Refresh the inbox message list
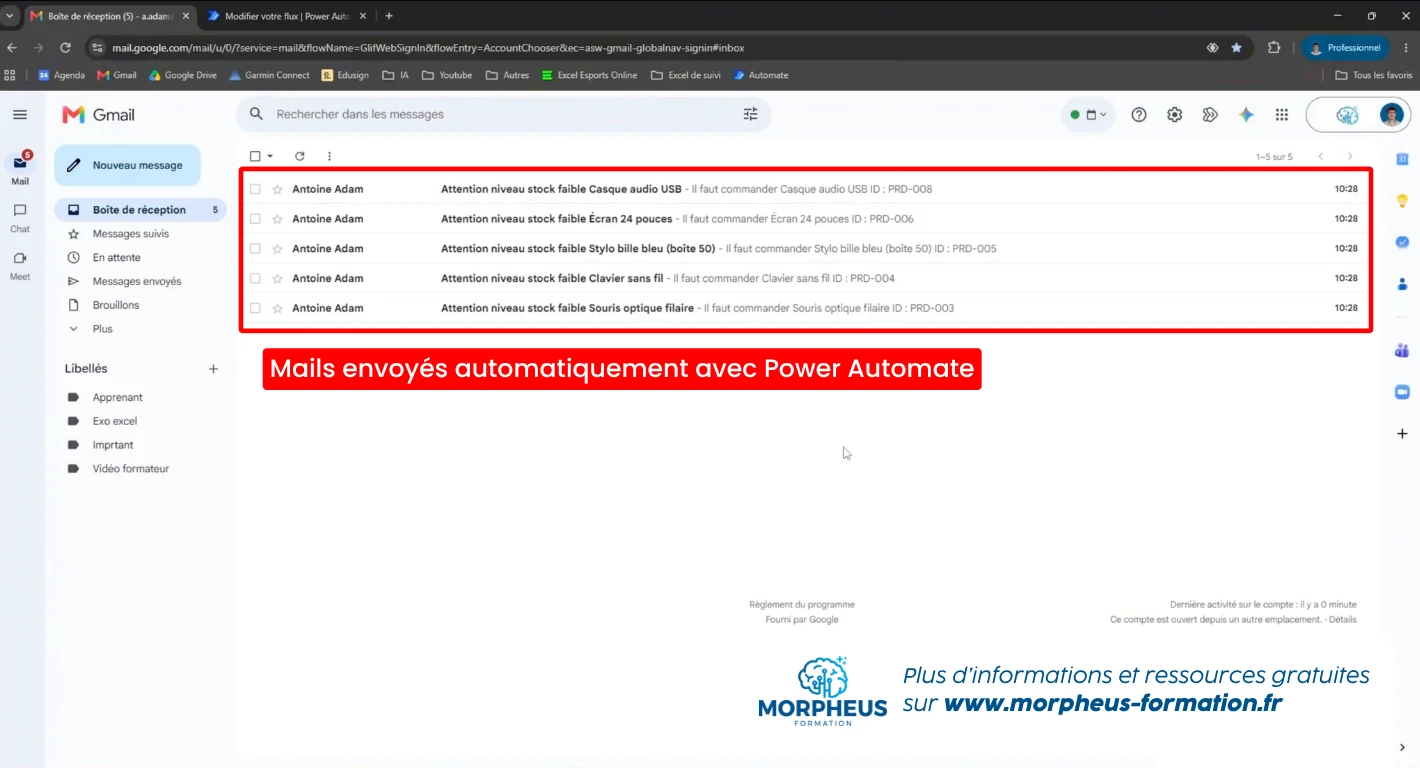The height and width of the screenshot is (768, 1420). (x=300, y=156)
